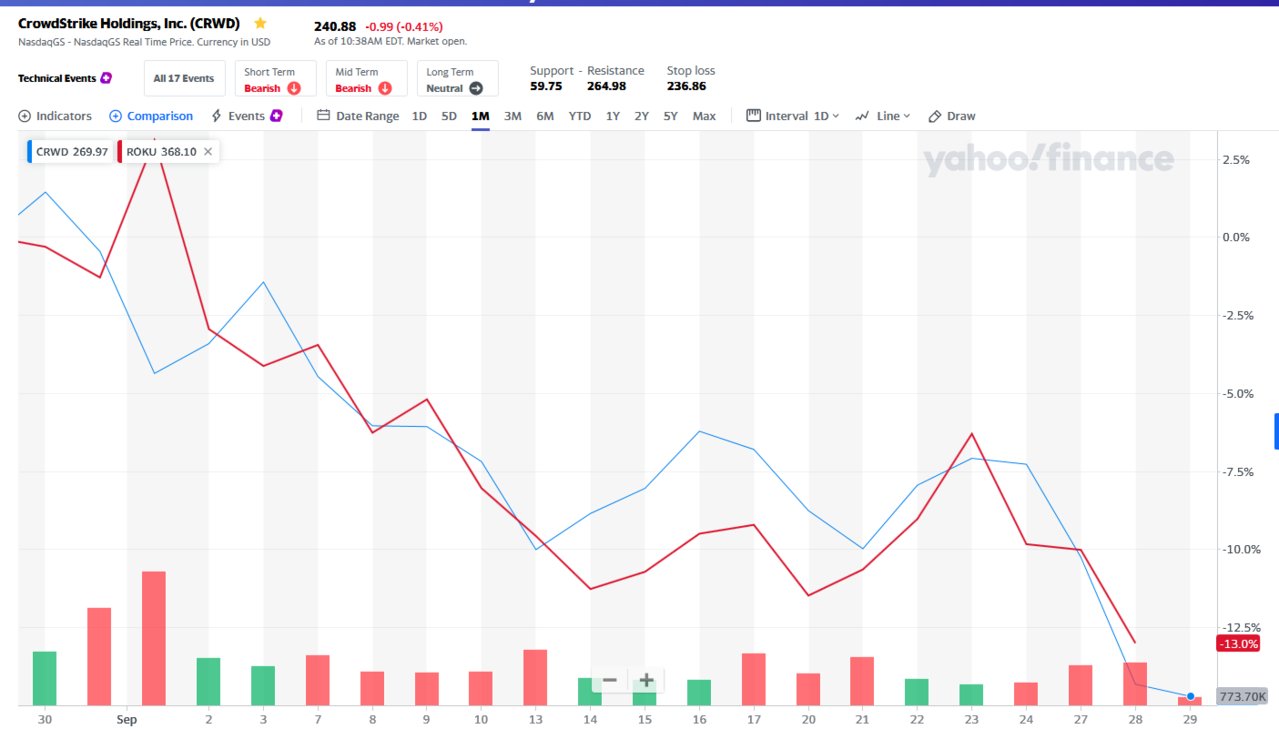Click the tall red volume bar at Sep 1
The height and width of the screenshot is (729, 1279).
(153, 638)
